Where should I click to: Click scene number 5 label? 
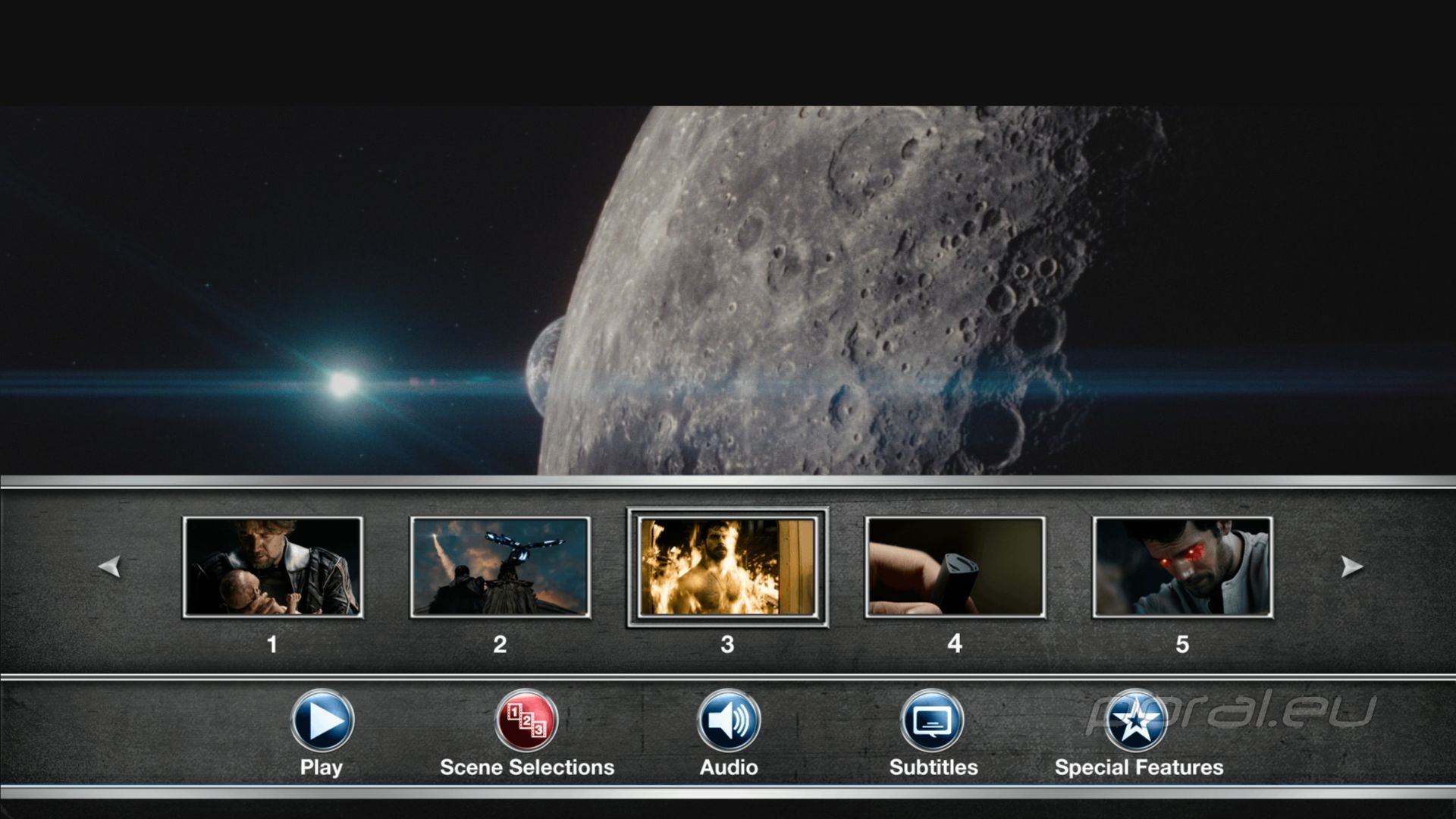1182,645
